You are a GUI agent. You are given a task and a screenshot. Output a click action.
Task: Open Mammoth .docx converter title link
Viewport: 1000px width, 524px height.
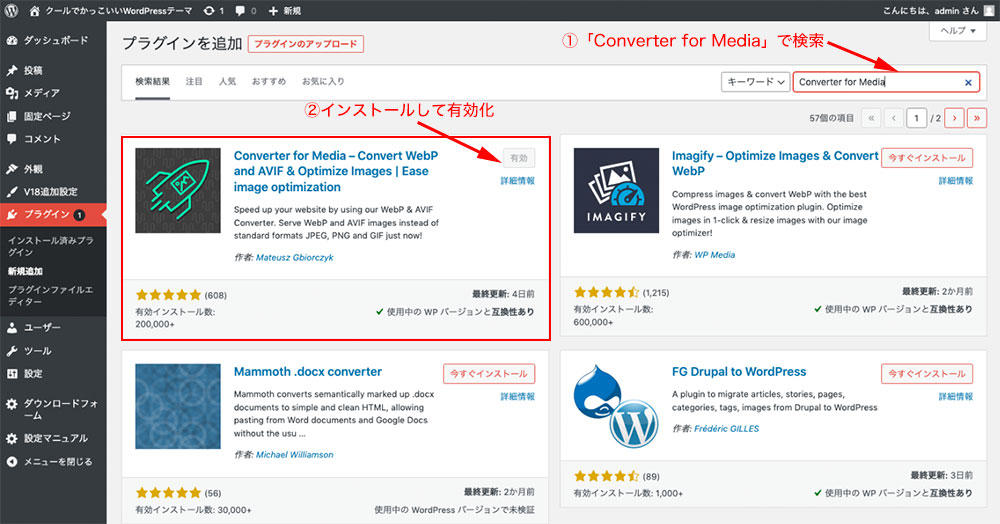point(307,372)
